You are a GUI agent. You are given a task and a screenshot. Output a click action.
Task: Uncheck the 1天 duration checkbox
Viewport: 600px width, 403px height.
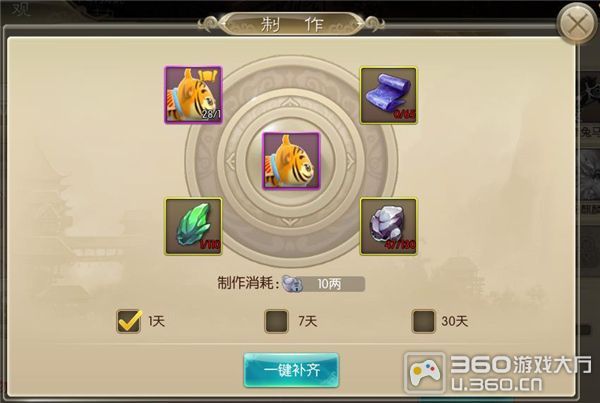click(x=129, y=321)
